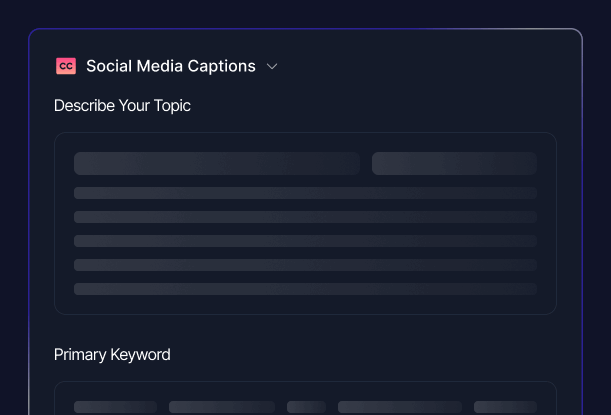Click the third thin placeholder line in topic box
This screenshot has width=611, height=415.
coord(305,241)
